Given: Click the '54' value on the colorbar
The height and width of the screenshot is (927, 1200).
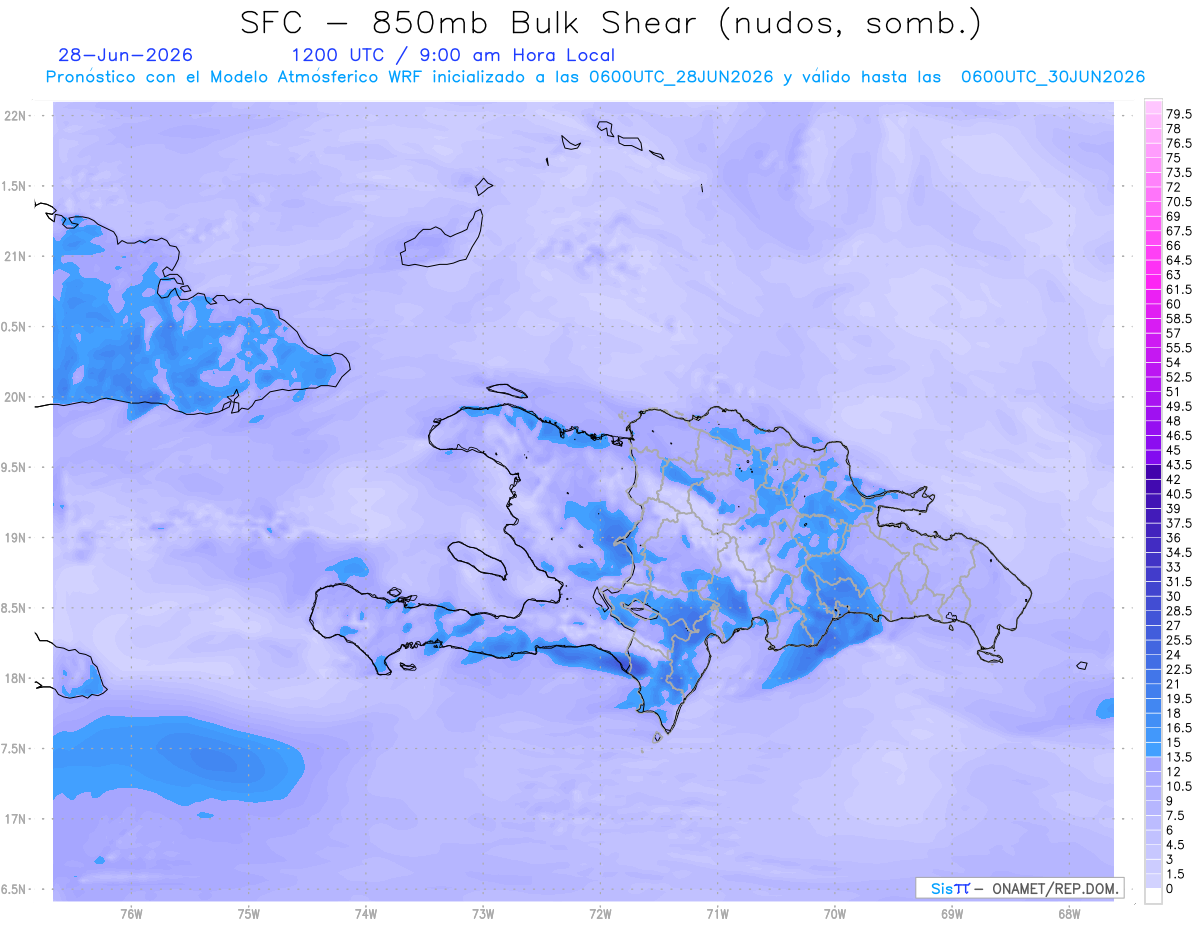Looking at the screenshot, I should click(x=1173, y=362).
